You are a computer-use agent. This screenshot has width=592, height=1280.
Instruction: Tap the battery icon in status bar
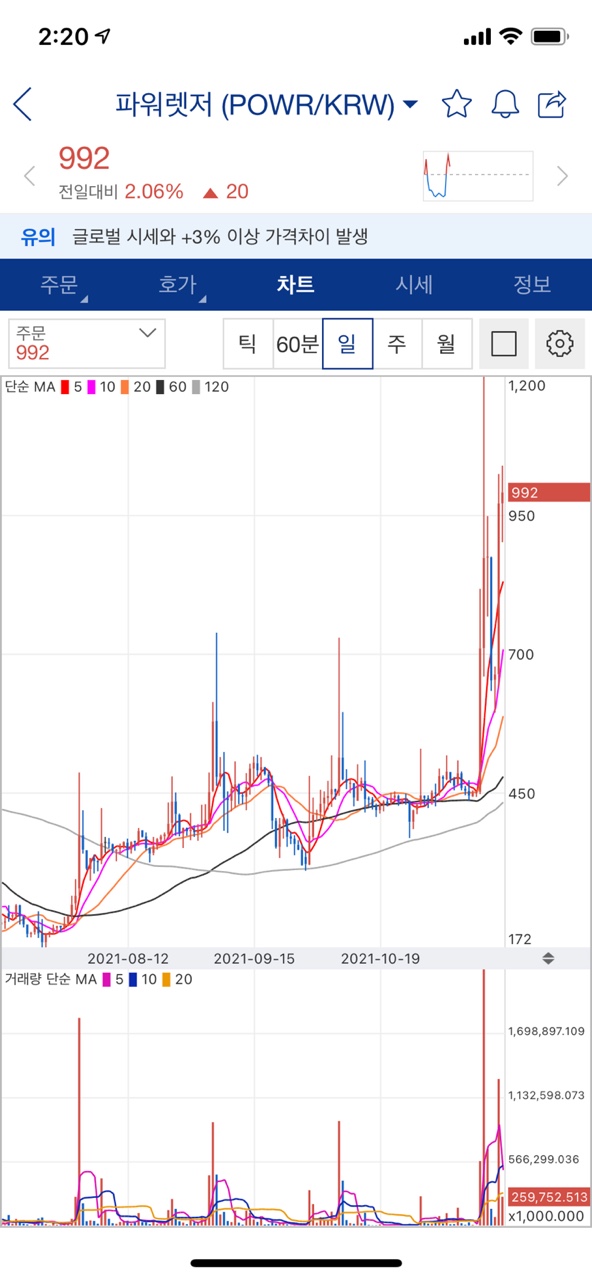550,37
